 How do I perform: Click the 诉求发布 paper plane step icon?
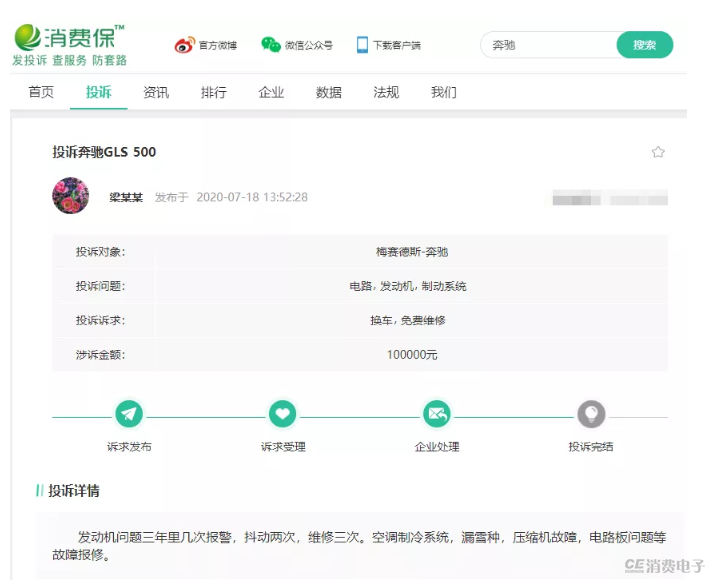(129, 414)
